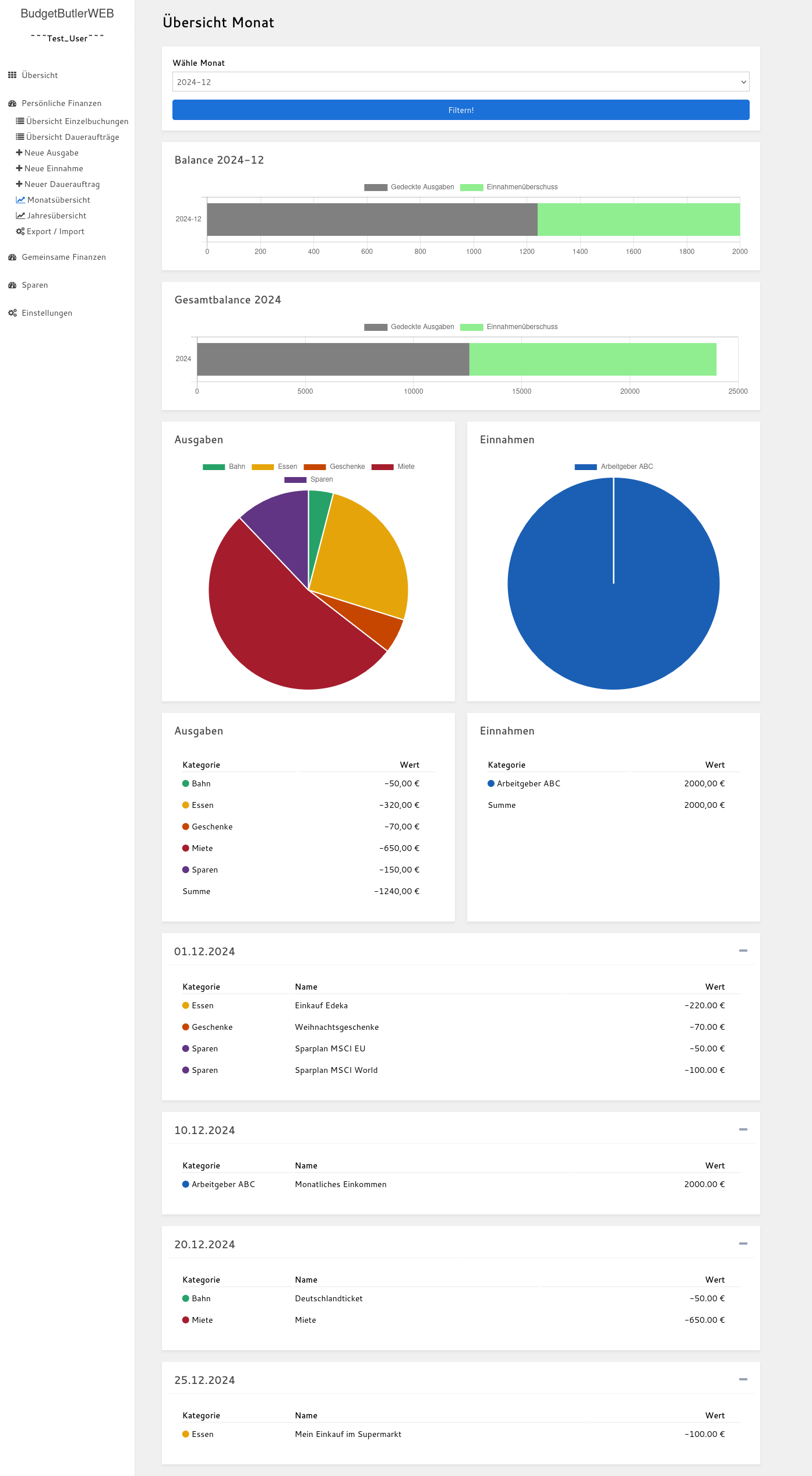812x1476 pixels.
Task: Click the Essen legend color swatch in Ausgaben chart
Action: 263,467
